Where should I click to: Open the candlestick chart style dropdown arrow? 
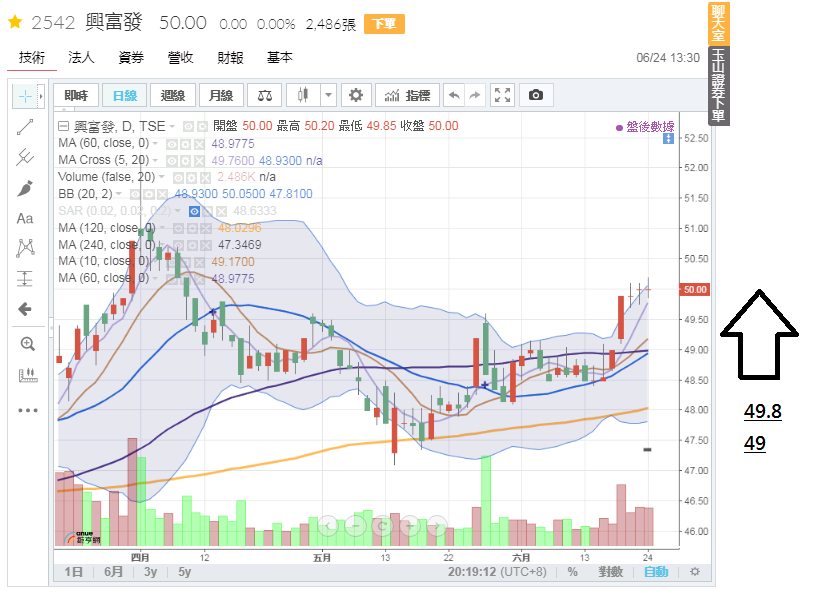click(328, 95)
